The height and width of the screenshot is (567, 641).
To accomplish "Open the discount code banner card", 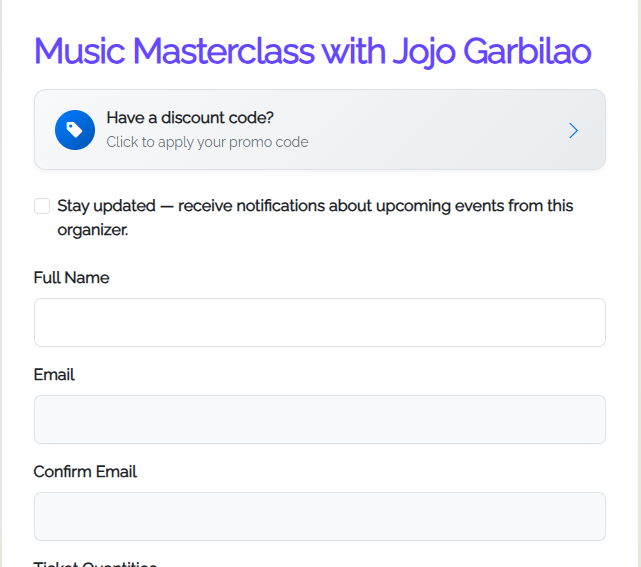I will point(320,130).
